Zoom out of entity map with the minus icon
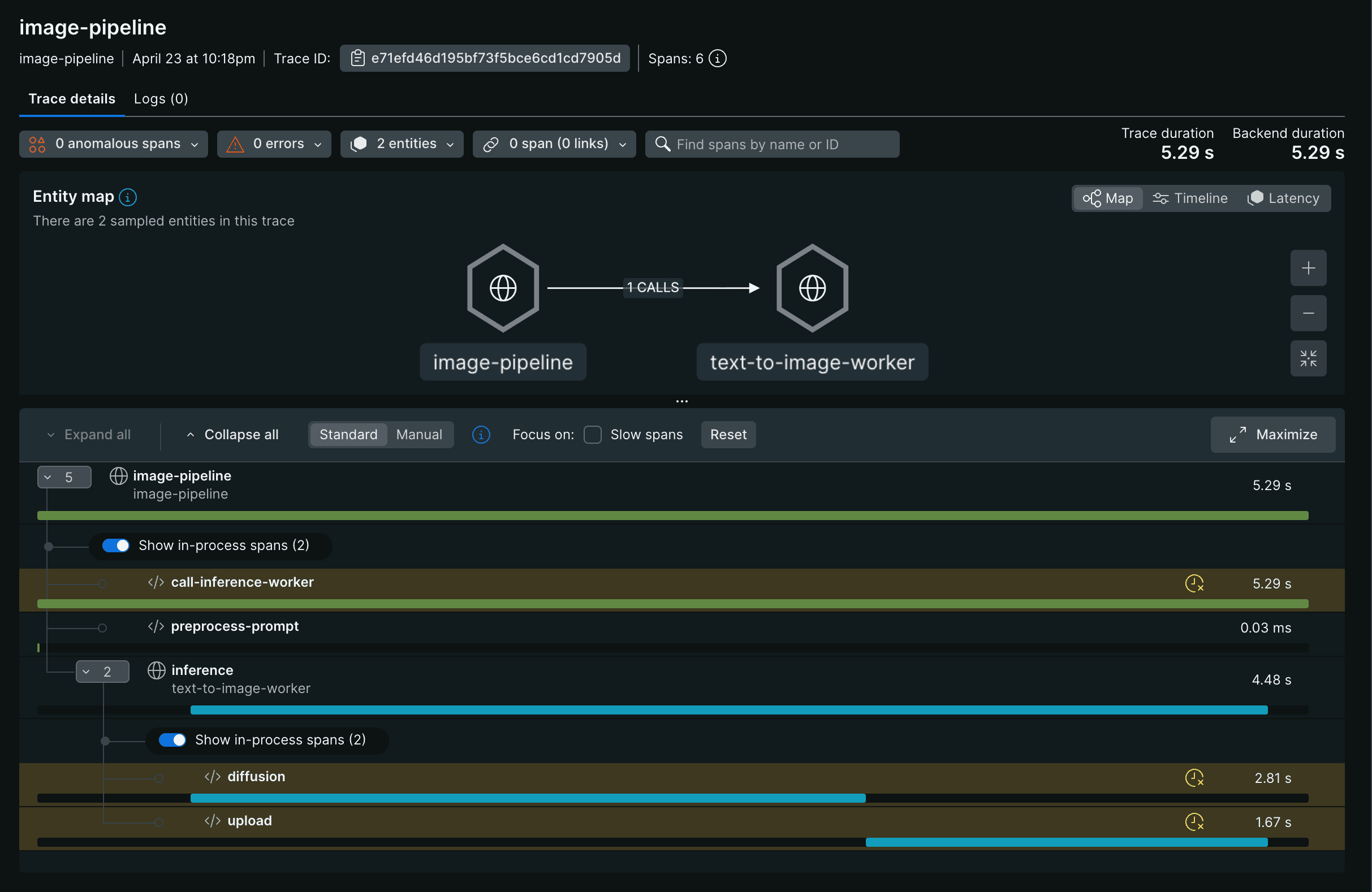This screenshot has height=892, width=1372. point(1308,314)
